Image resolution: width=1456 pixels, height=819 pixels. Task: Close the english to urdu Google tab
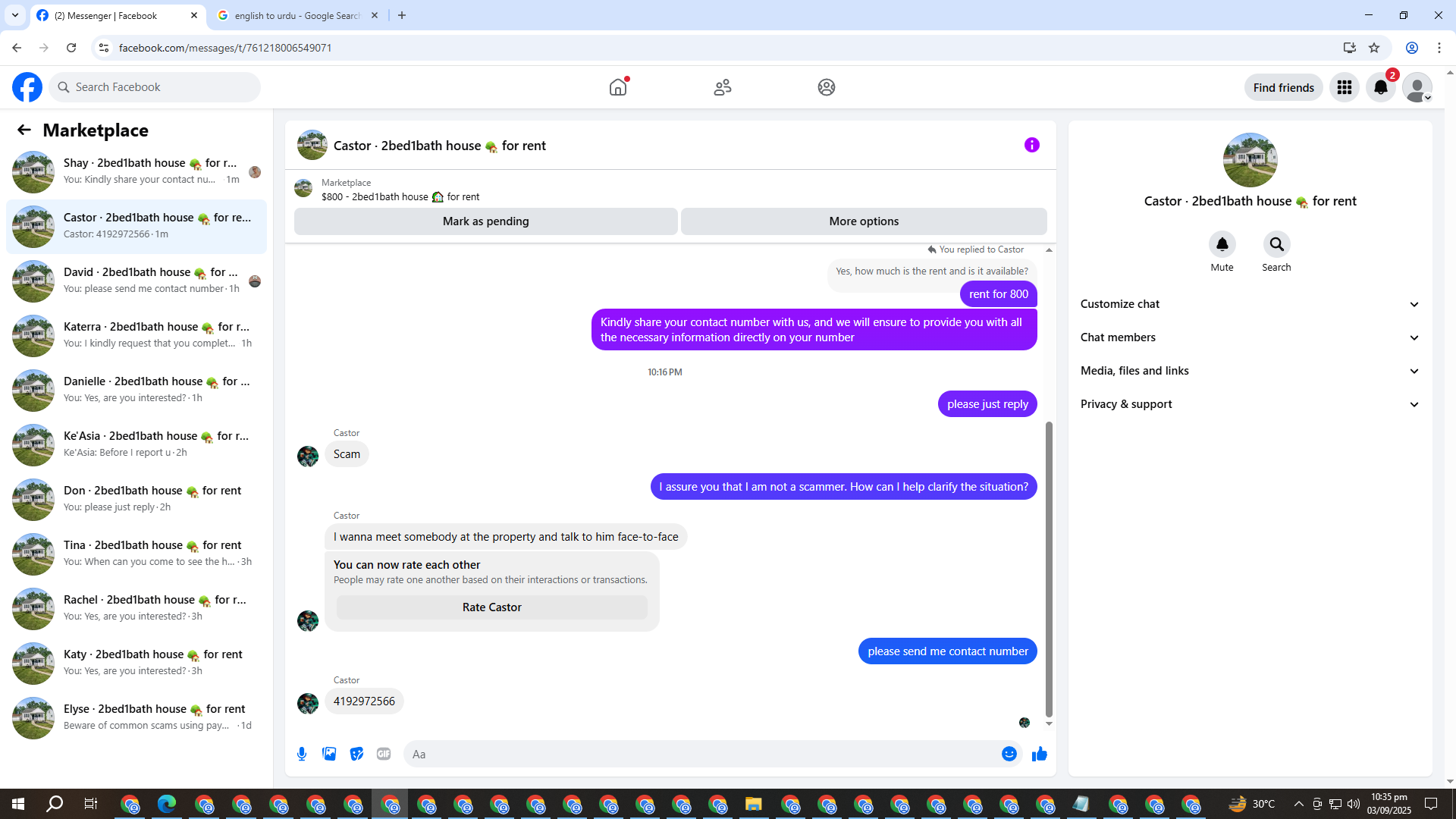(x=375, y=15)
